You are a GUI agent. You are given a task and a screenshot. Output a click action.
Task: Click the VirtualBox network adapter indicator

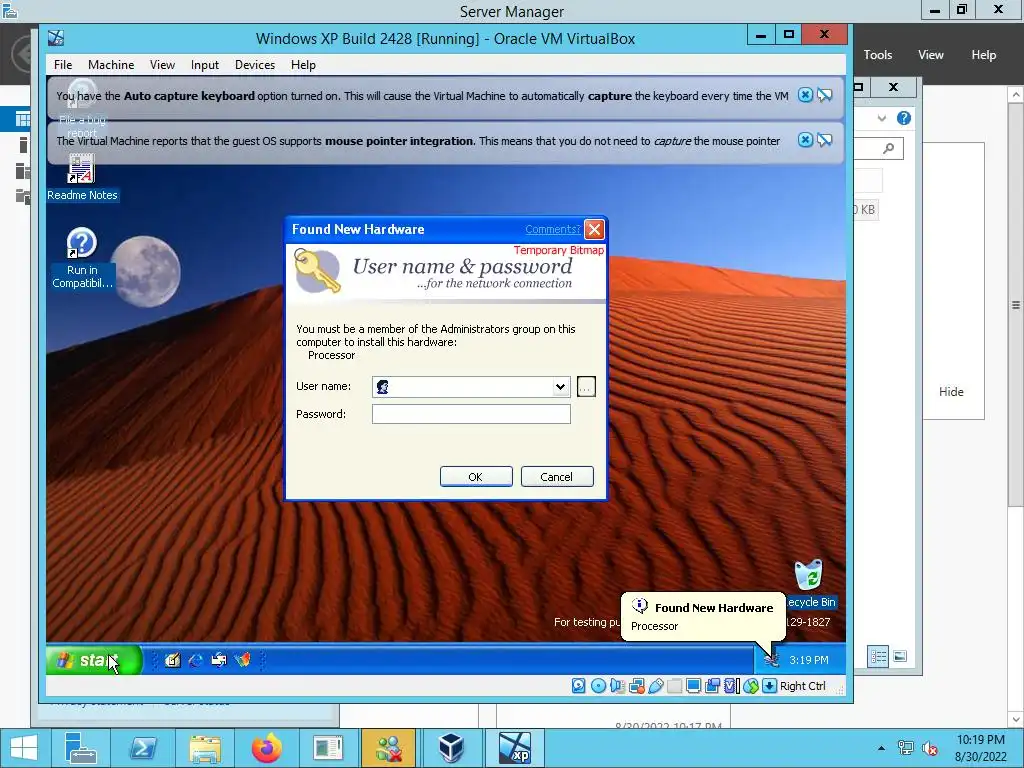[636, 686]
